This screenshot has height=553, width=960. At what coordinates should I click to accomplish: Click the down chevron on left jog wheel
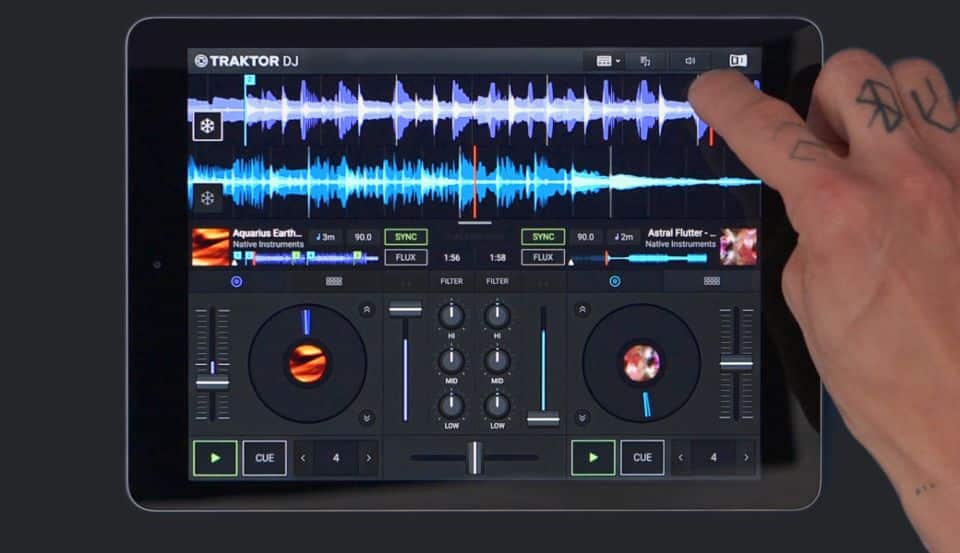(x=366, y=418)
